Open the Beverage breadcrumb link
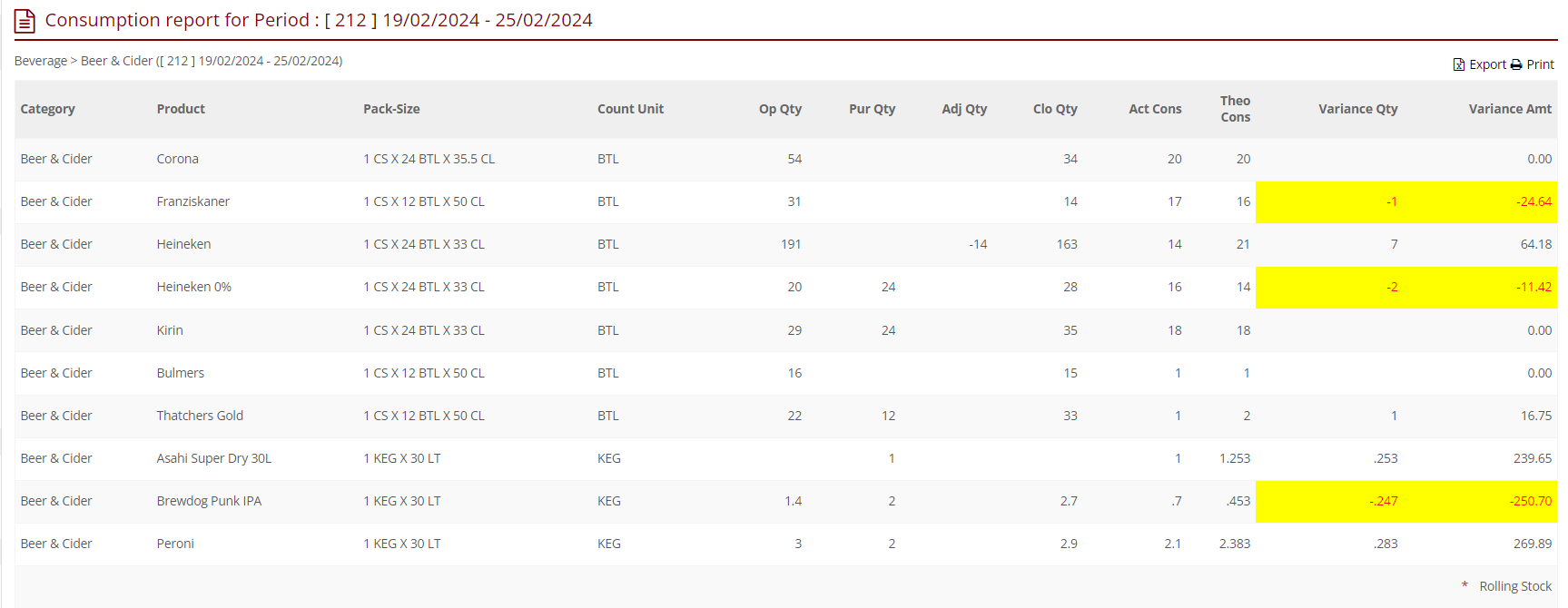Viewport: 1568px width, 608px height. pyautogui.click(x=41, y=61)
